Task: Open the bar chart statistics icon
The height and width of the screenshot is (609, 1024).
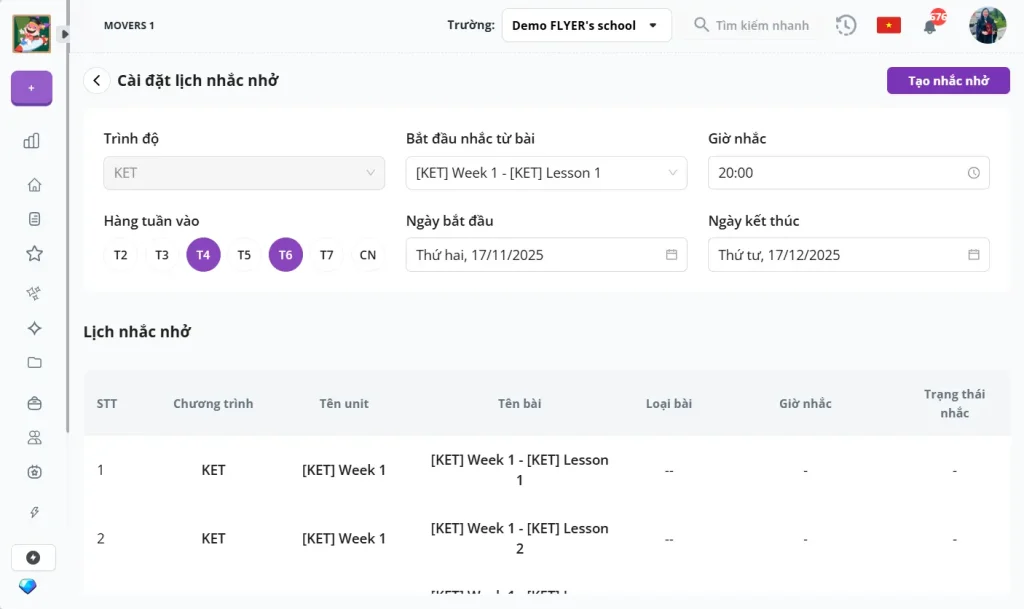Action: click(x=31, y=141)
